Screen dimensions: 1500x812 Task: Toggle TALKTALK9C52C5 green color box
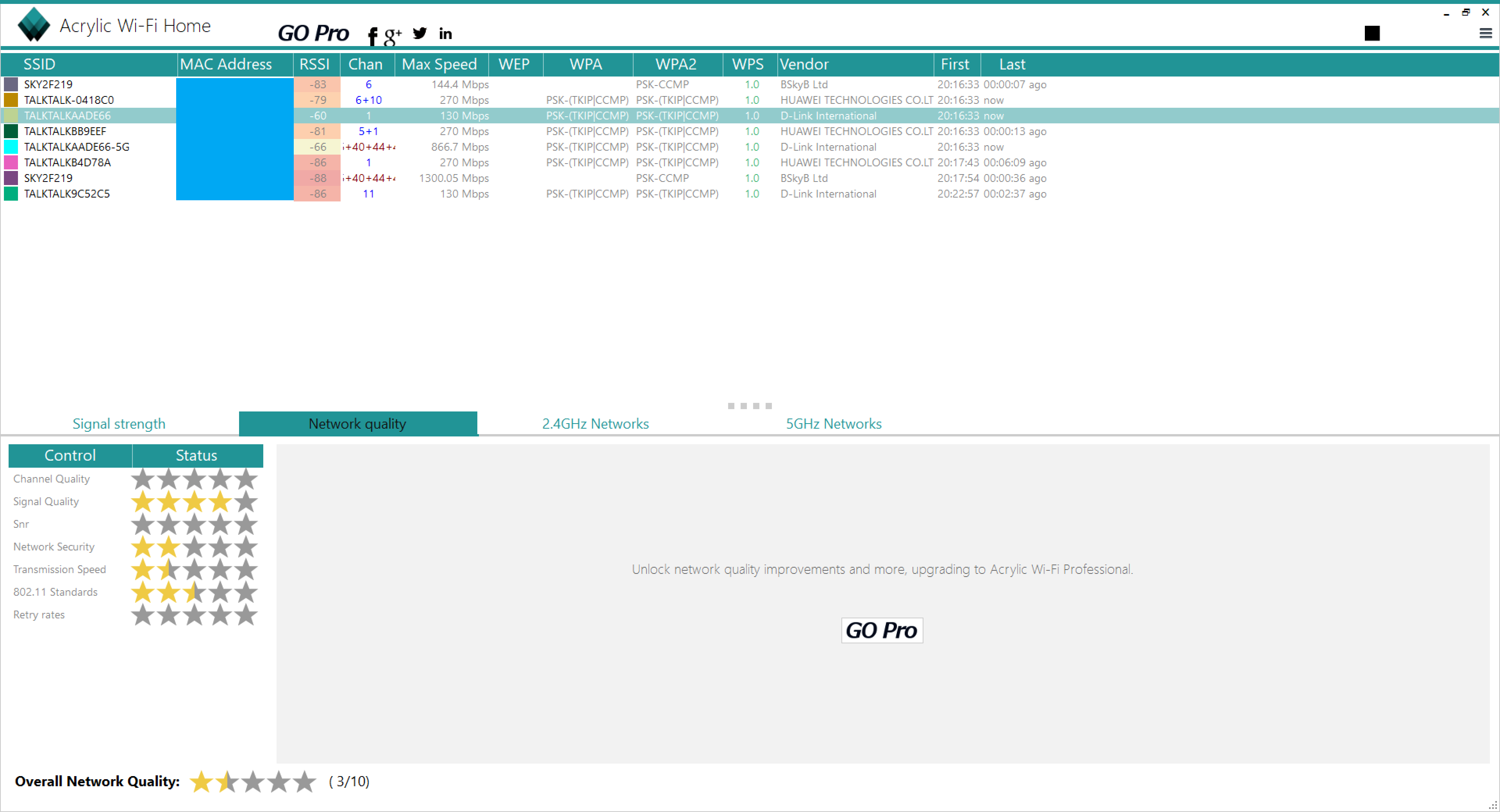point(11,194)
